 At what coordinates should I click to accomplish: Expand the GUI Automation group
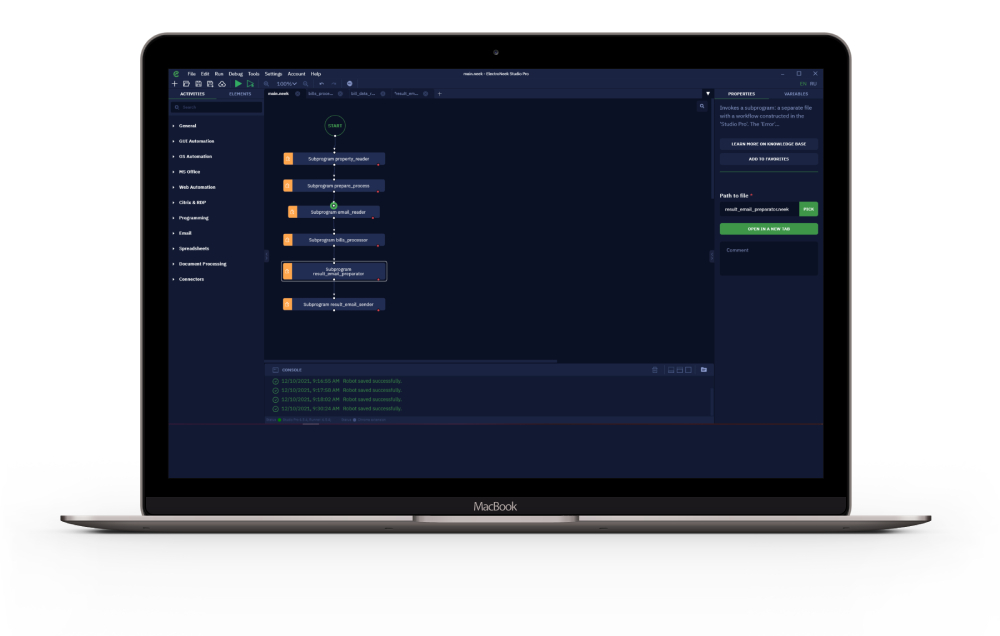point(196,141)
